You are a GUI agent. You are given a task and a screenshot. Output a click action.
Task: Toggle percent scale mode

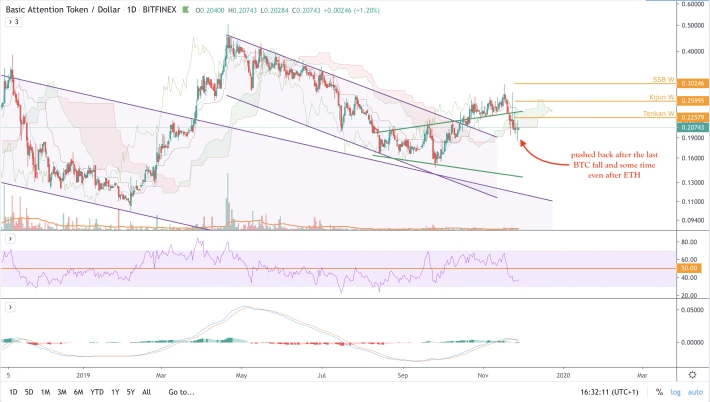tap(659, 392)
